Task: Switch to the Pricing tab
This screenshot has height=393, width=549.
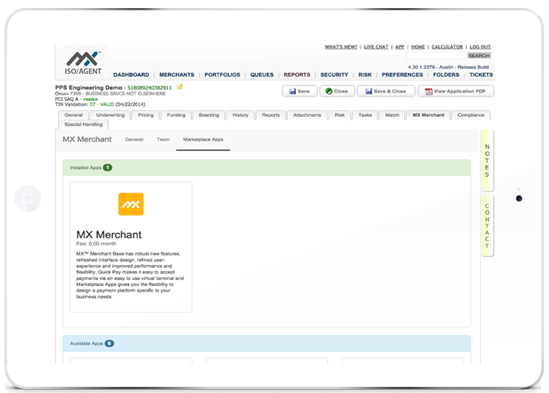Action: coord(146,115)
